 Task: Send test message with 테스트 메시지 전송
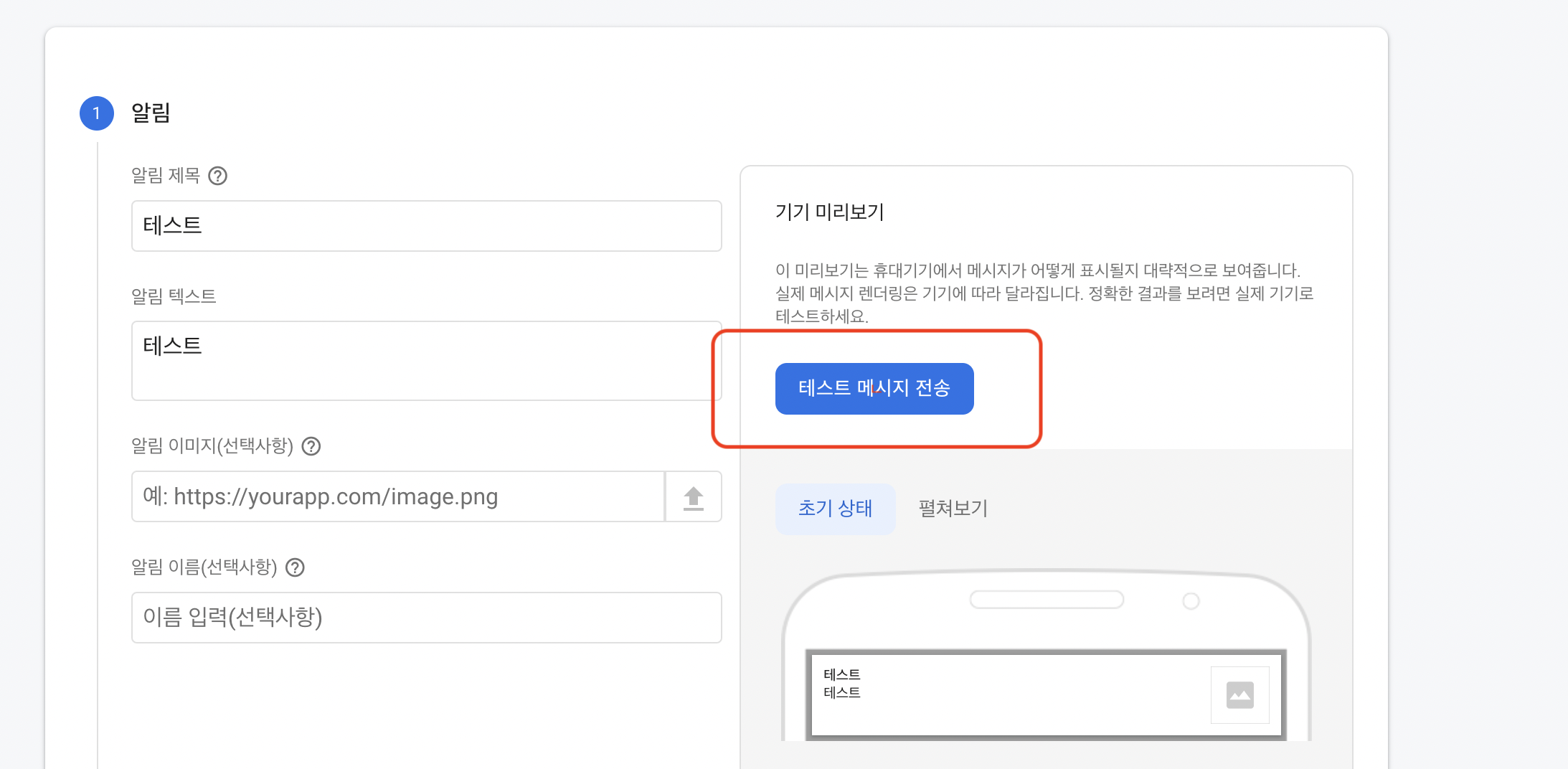(874, 389)
